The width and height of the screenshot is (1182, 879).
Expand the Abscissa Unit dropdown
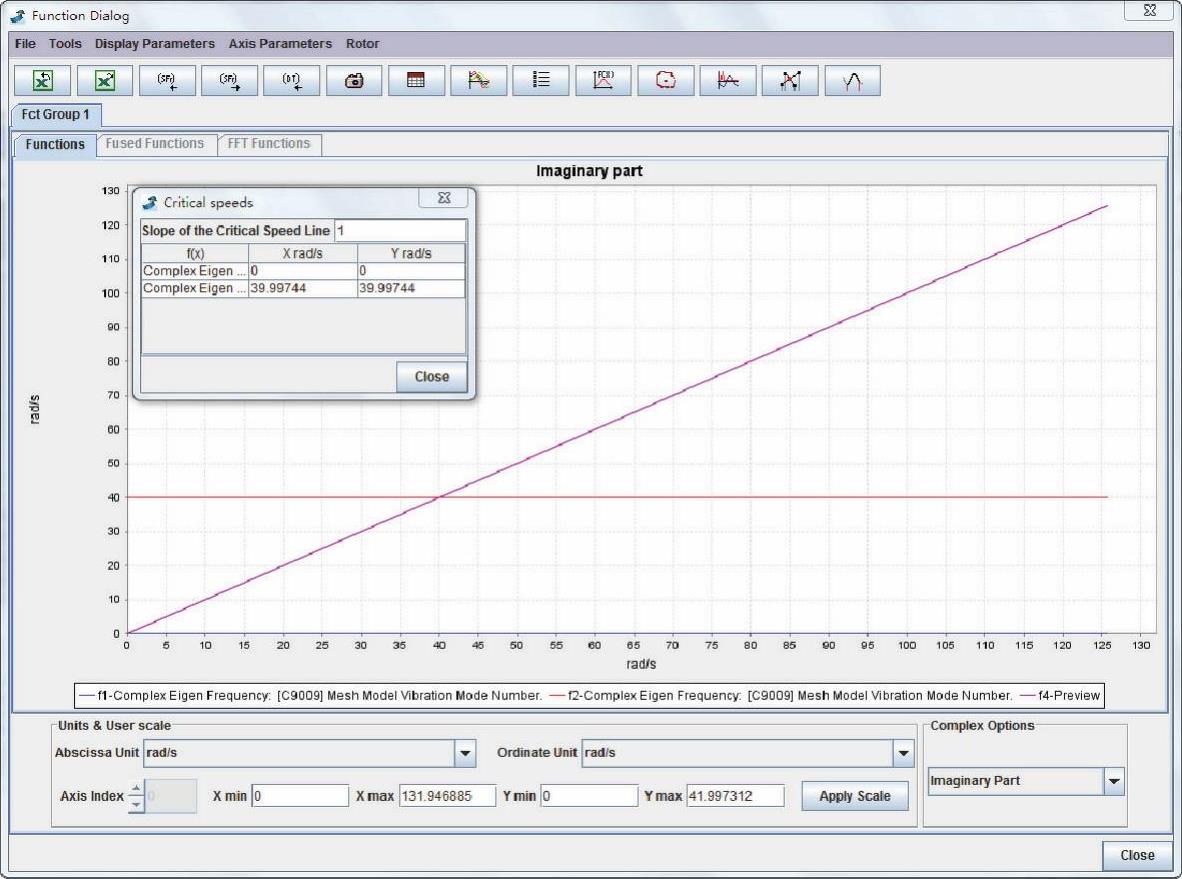[465, 753]
